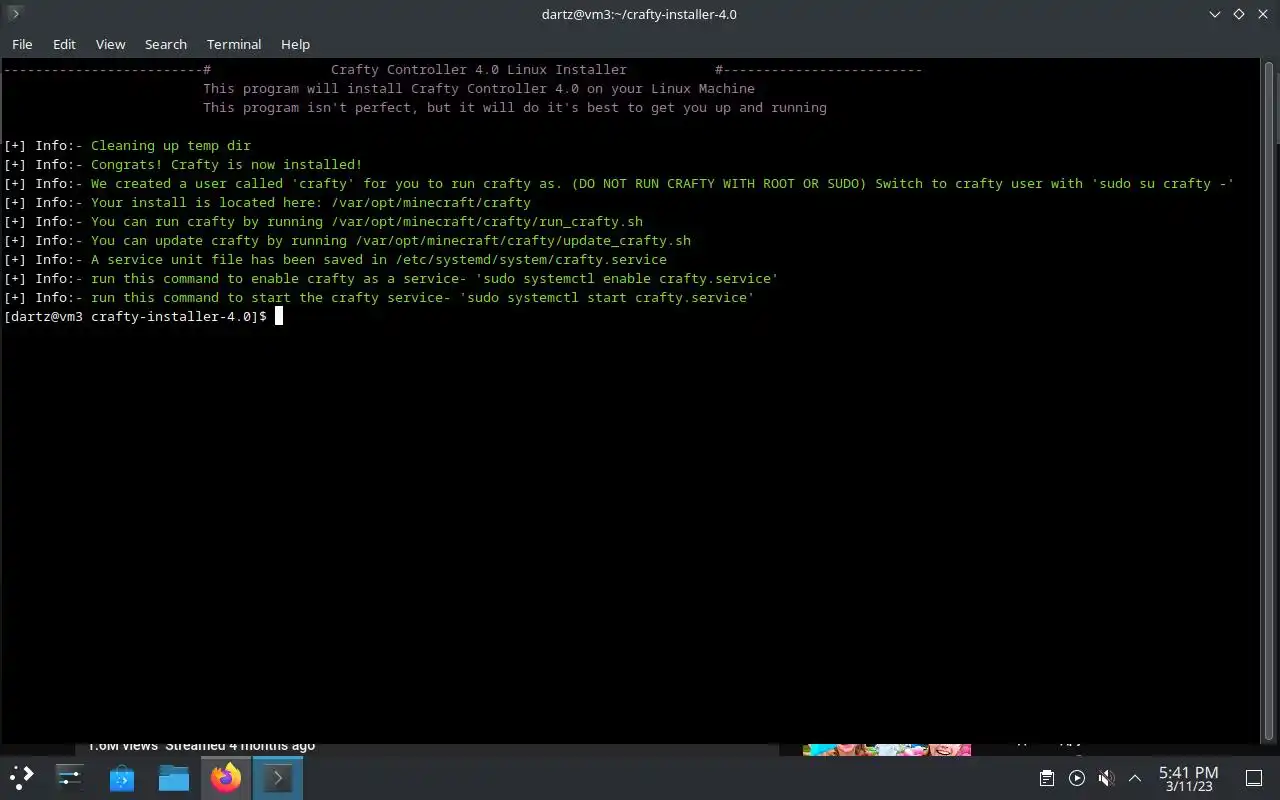Click 'This program isn't perfect' line
The width and height of the screenshot is (1280, 800).
click(x=515, y=107)
